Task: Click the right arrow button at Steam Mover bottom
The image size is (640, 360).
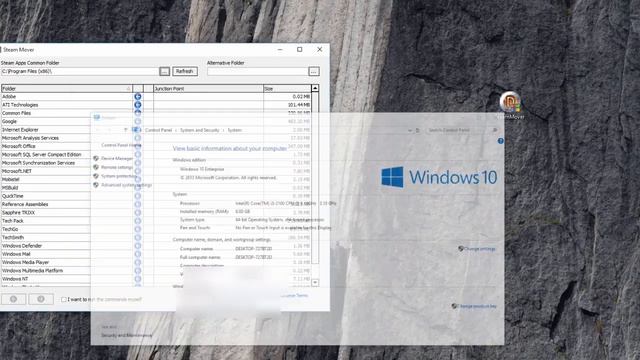Action: pyautogui.click(x=41, y=299)
